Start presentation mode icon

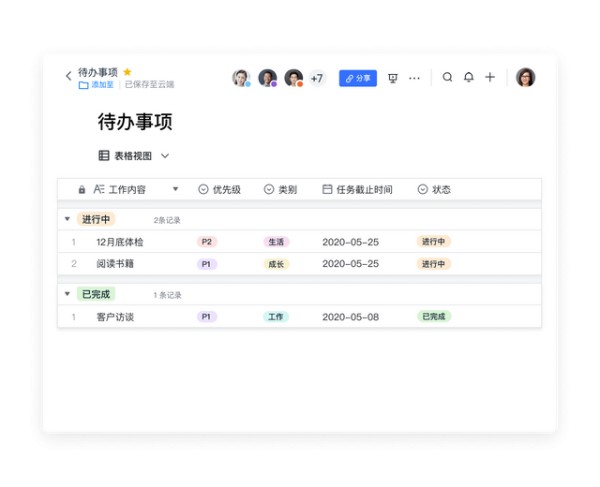coord(392,78)
